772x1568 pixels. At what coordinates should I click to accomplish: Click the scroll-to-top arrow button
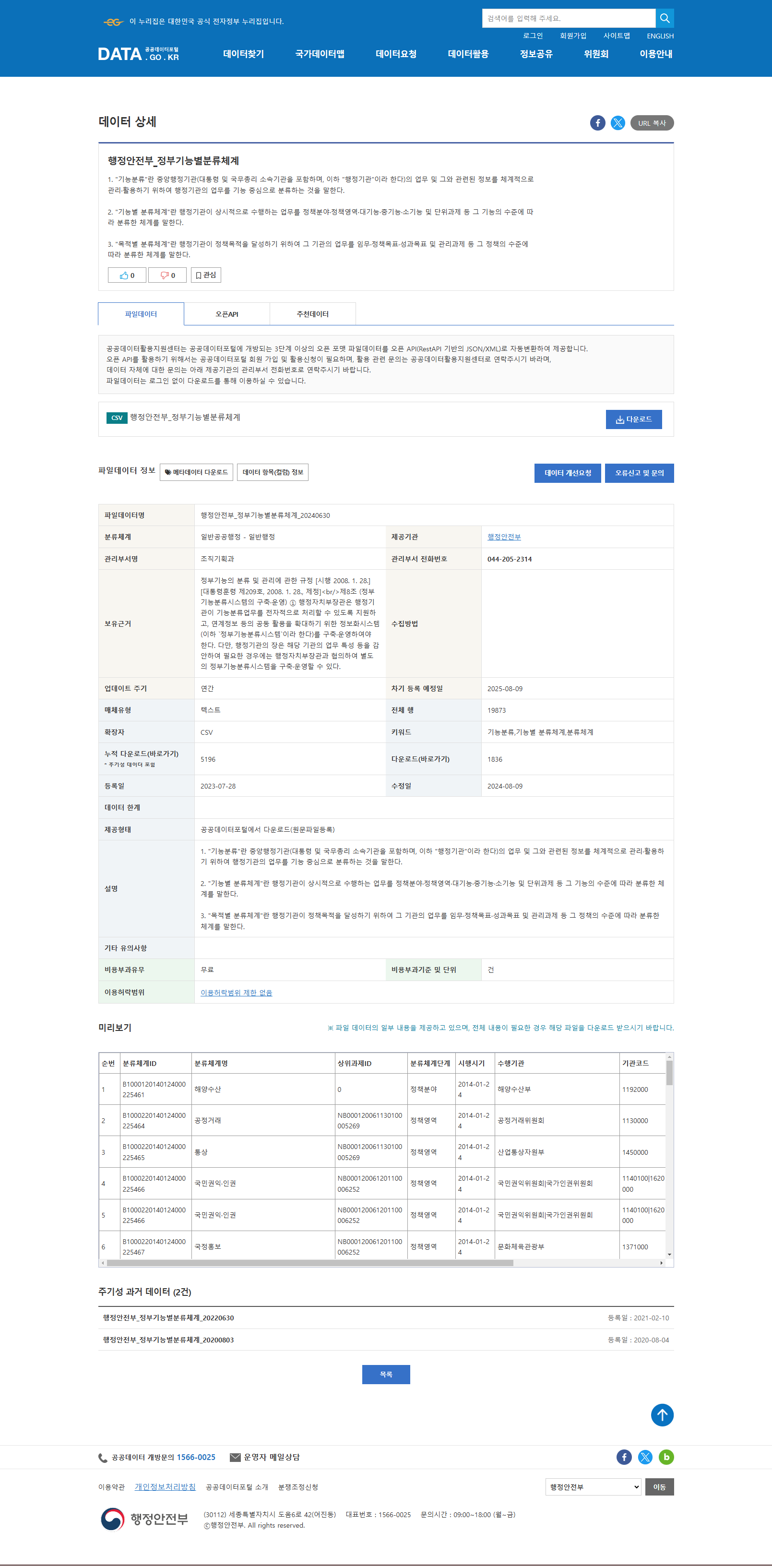coord(662,1414)
